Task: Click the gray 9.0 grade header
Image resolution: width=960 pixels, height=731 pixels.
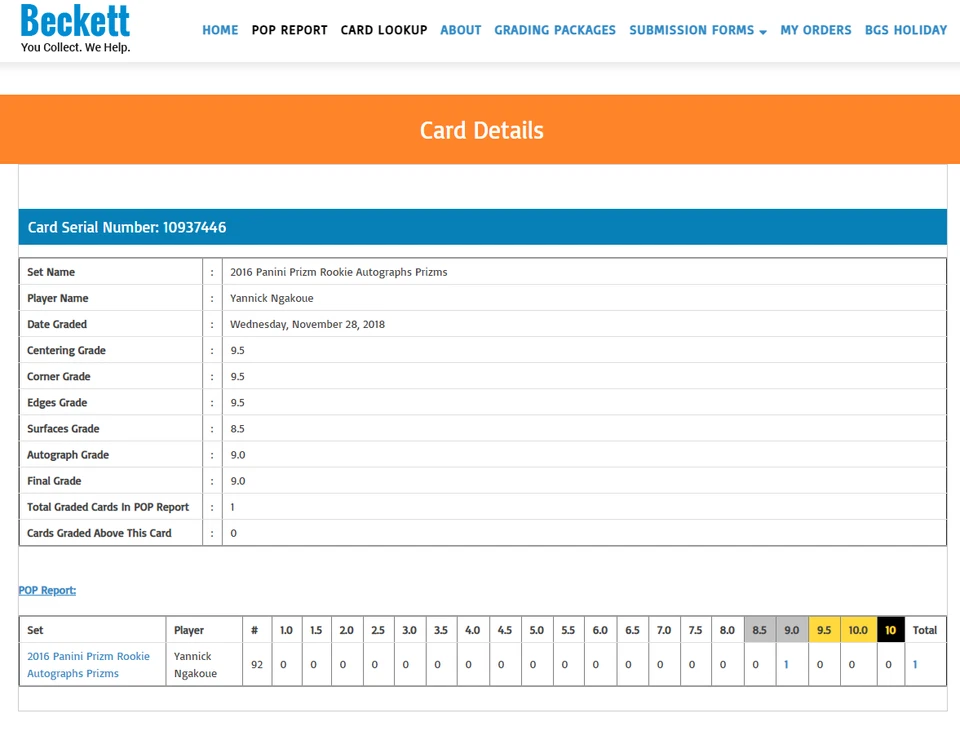Action: [792, 630]
